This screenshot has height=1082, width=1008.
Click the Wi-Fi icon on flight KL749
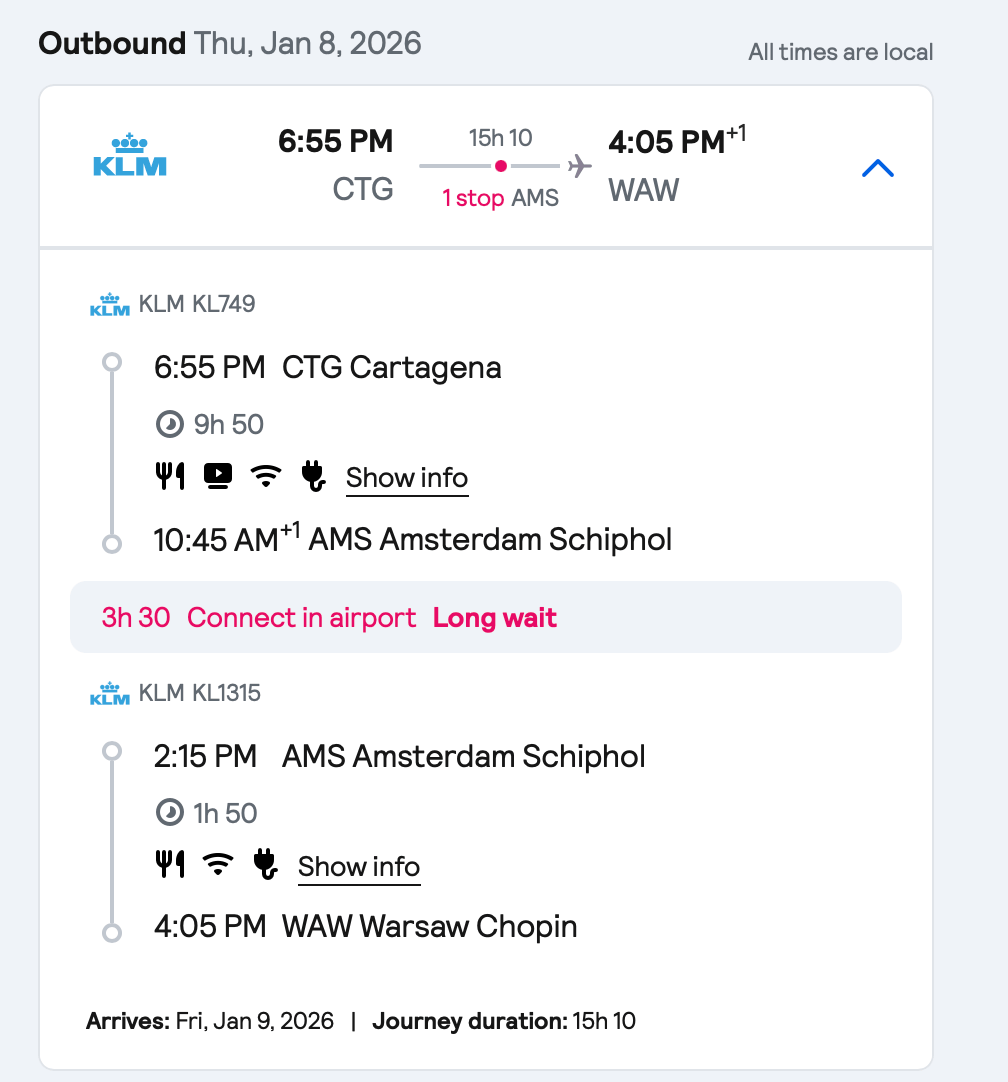[x=265, y=477]
